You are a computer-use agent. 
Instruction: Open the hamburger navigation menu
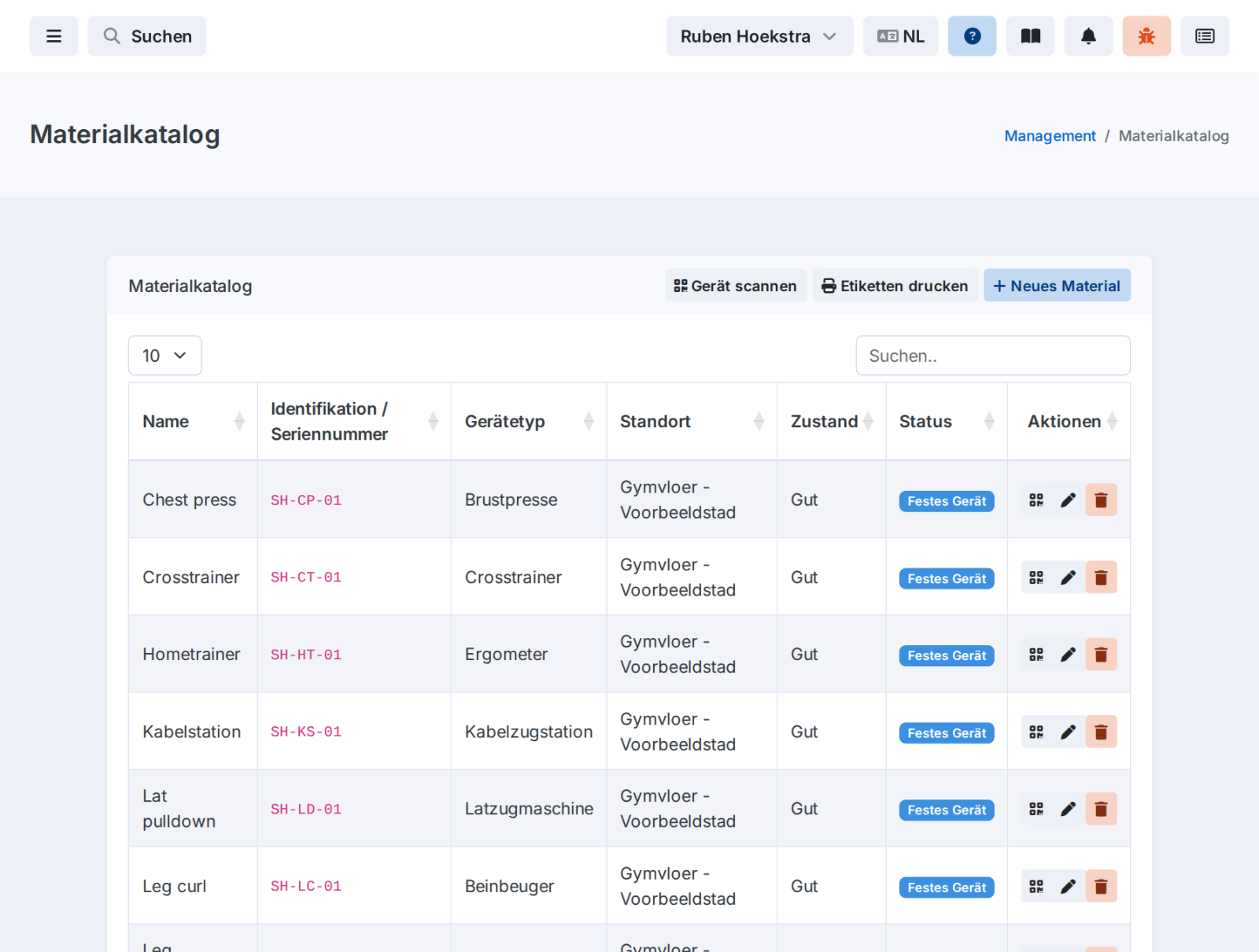pyautogui.click(x=54, y=36)
